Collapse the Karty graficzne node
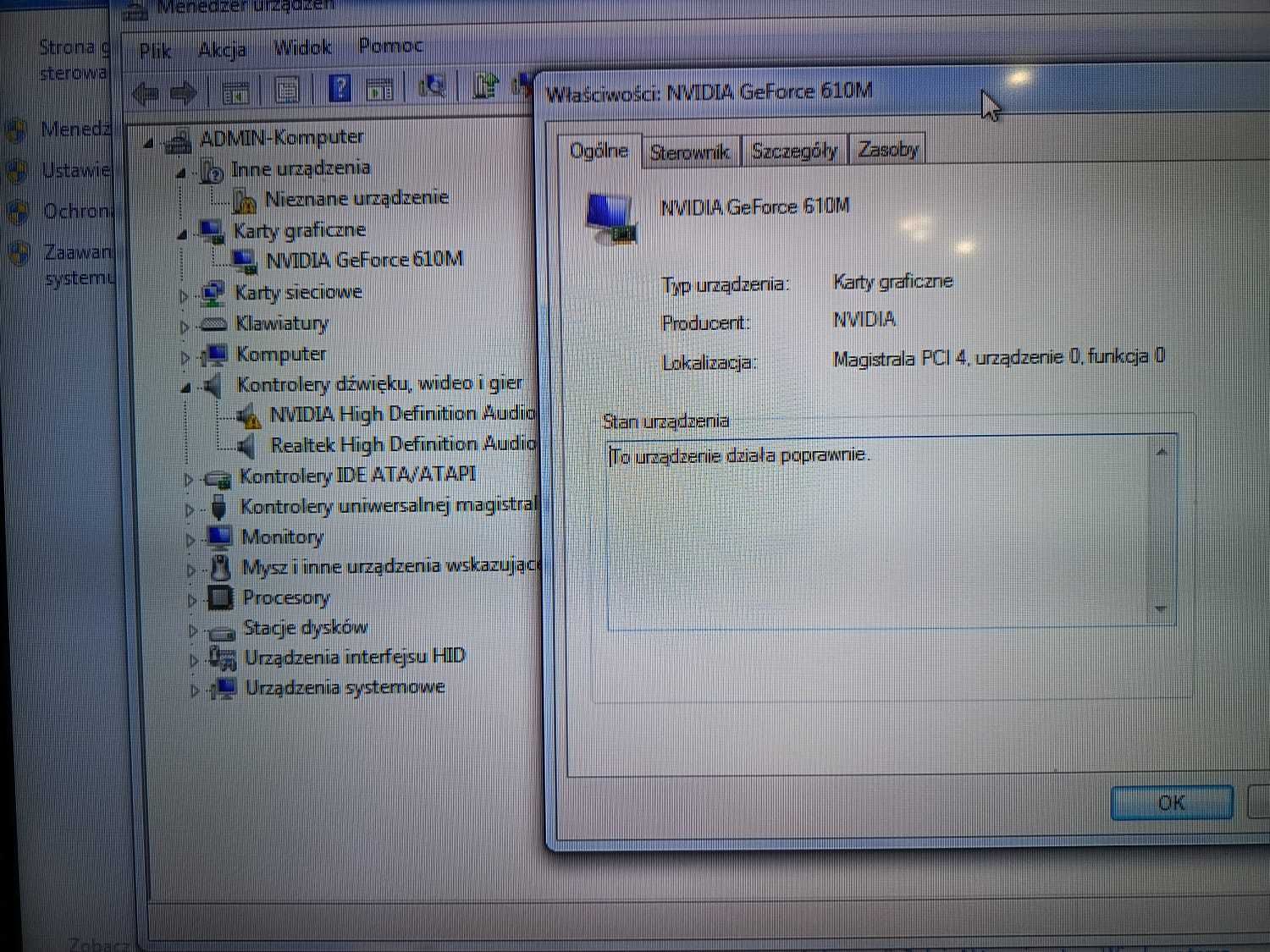The width and height of the screenshot is (1270, 952). click(182, 234)
